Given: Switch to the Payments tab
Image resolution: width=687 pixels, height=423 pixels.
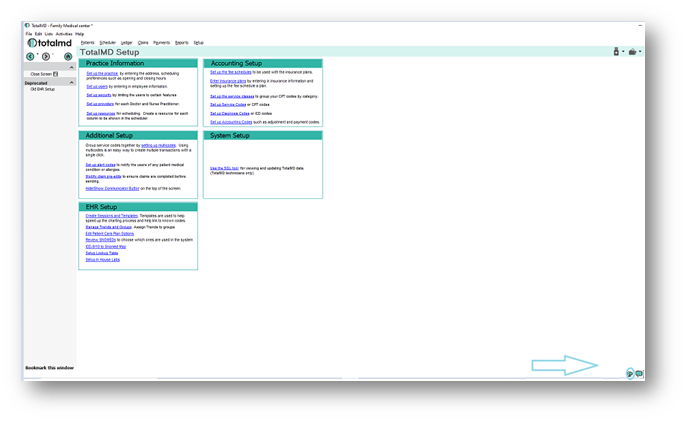Looking at the screenshot, I should (162, 43).
